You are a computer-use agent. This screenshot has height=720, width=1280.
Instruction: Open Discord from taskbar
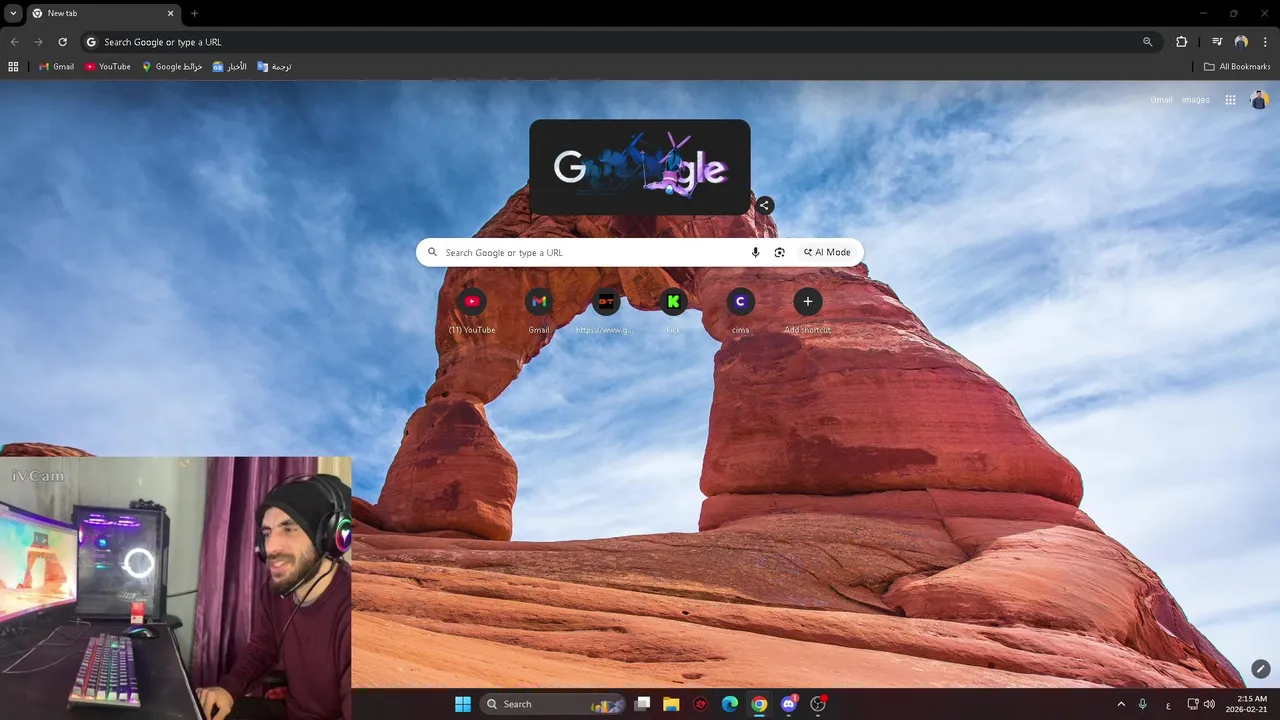[789, 704]
